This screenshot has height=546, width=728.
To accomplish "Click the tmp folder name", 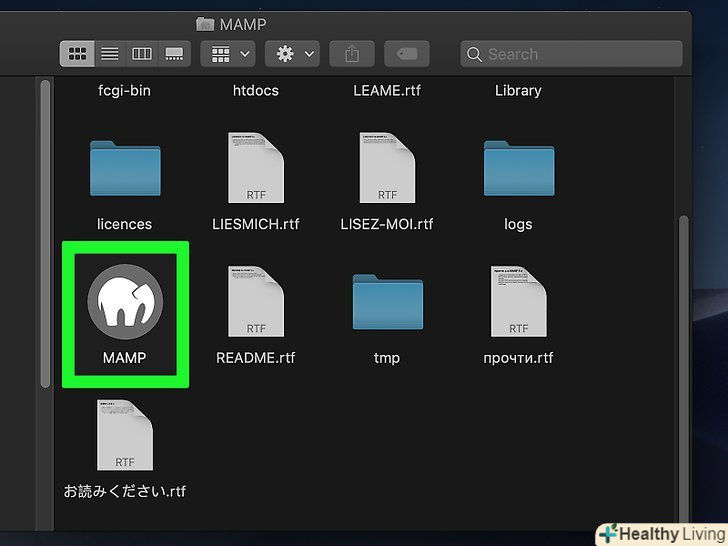I will tap(387, 358).
